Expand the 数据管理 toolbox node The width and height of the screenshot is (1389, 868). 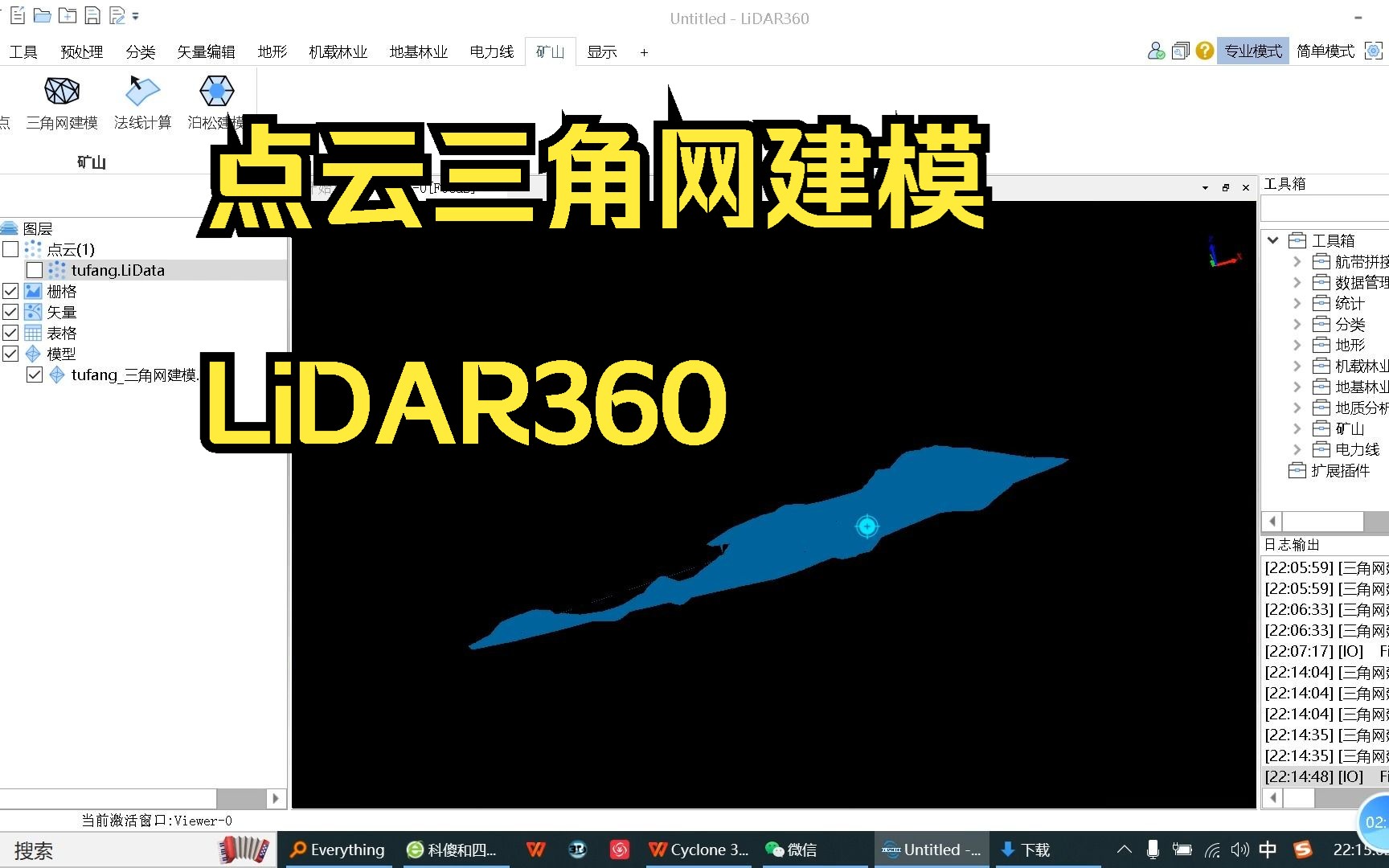pos(1297,282)
